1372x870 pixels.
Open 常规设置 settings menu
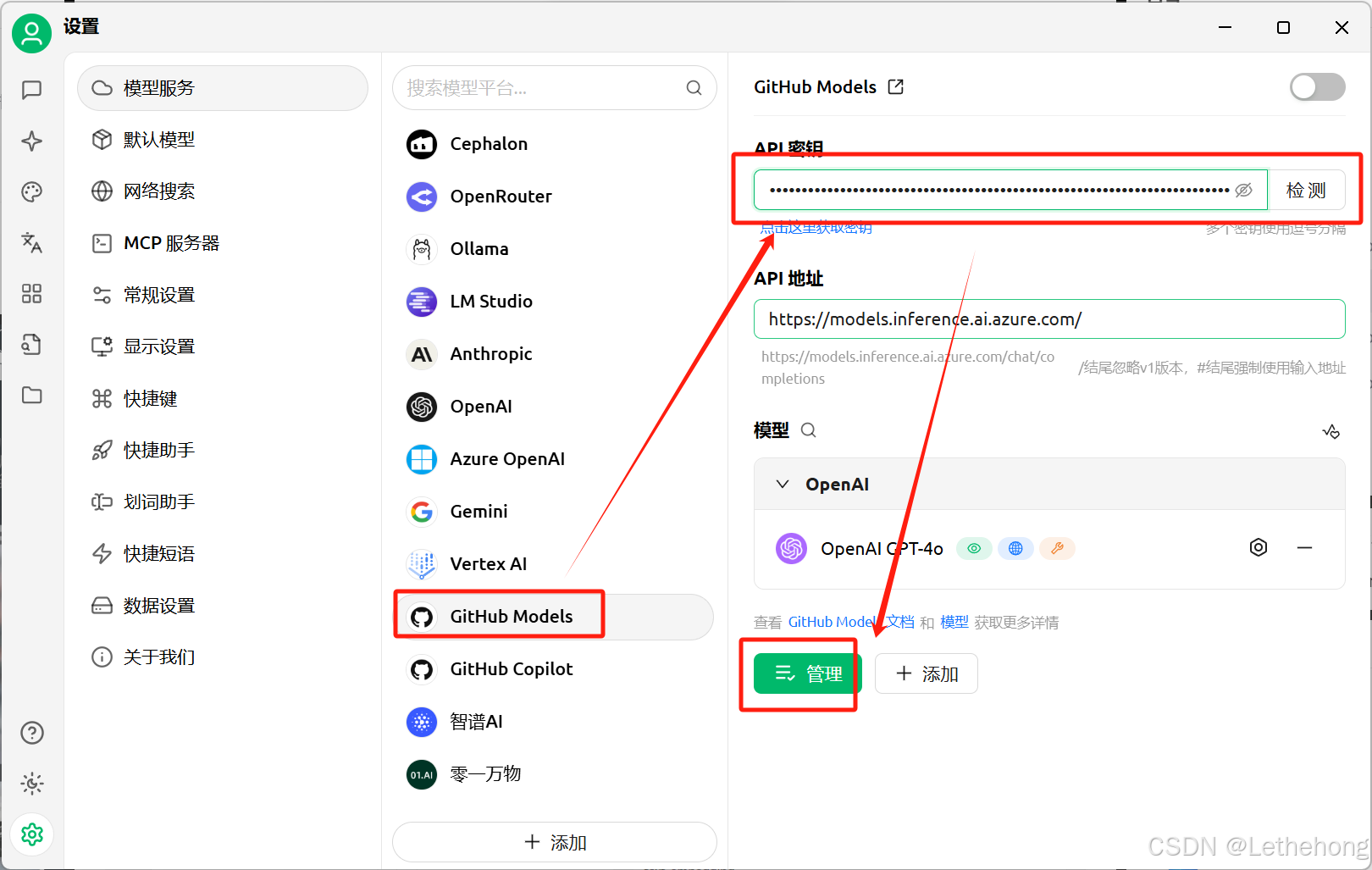click(x=223, y=295)
